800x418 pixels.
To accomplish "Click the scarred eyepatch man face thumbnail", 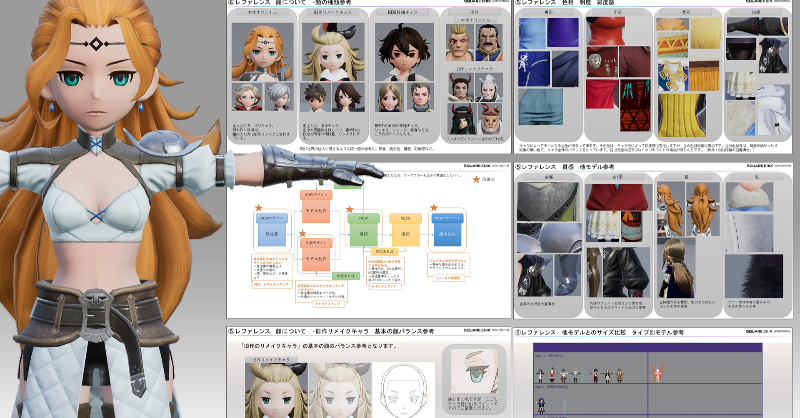I will tap(460, 42).
